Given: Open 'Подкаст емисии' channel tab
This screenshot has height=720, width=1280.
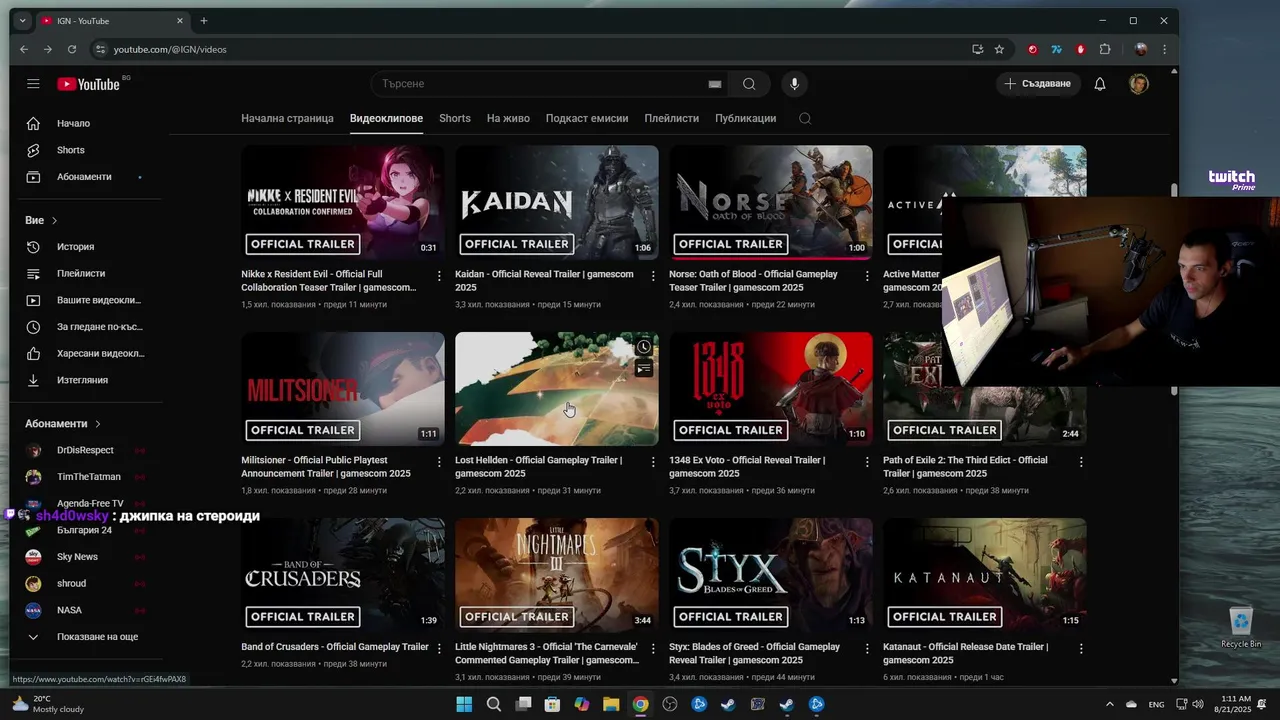Looking at the screenshot, I should tap(587, 118).
